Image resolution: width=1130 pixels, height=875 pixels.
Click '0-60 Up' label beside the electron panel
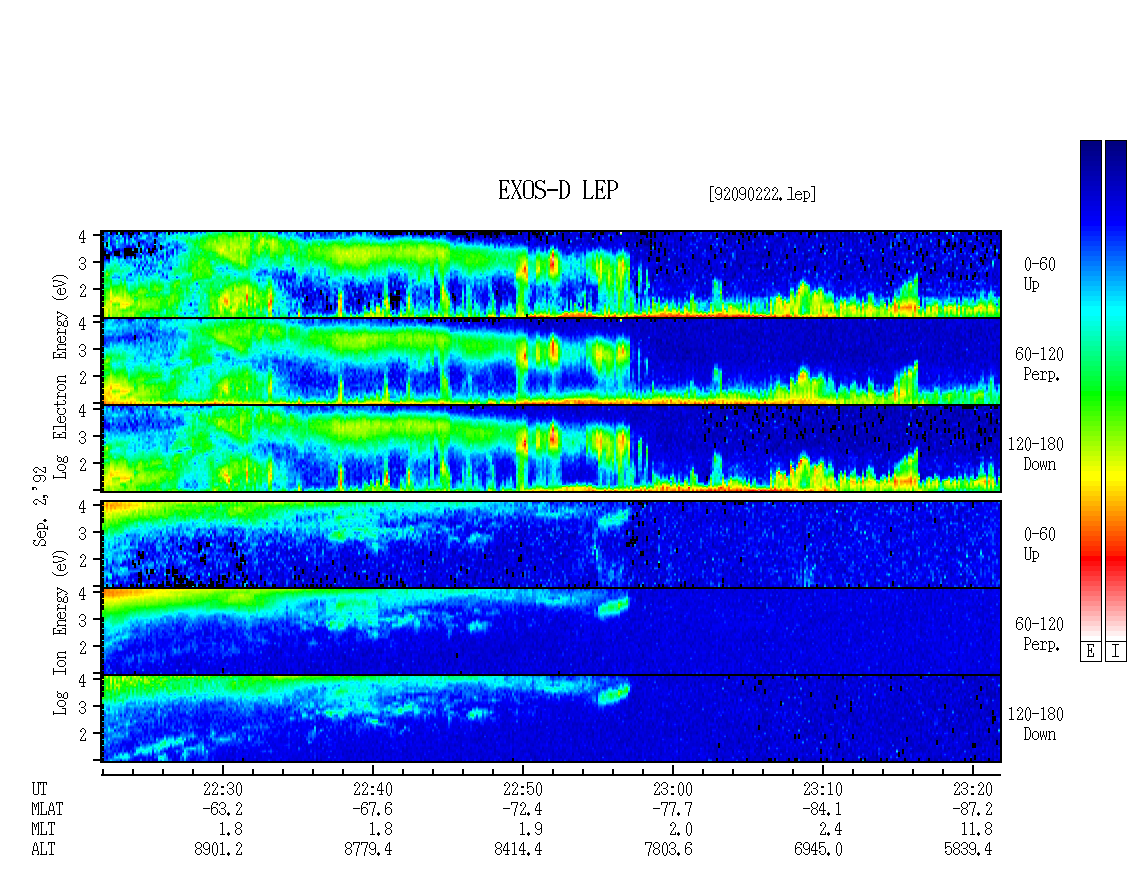click(1039, 274)
